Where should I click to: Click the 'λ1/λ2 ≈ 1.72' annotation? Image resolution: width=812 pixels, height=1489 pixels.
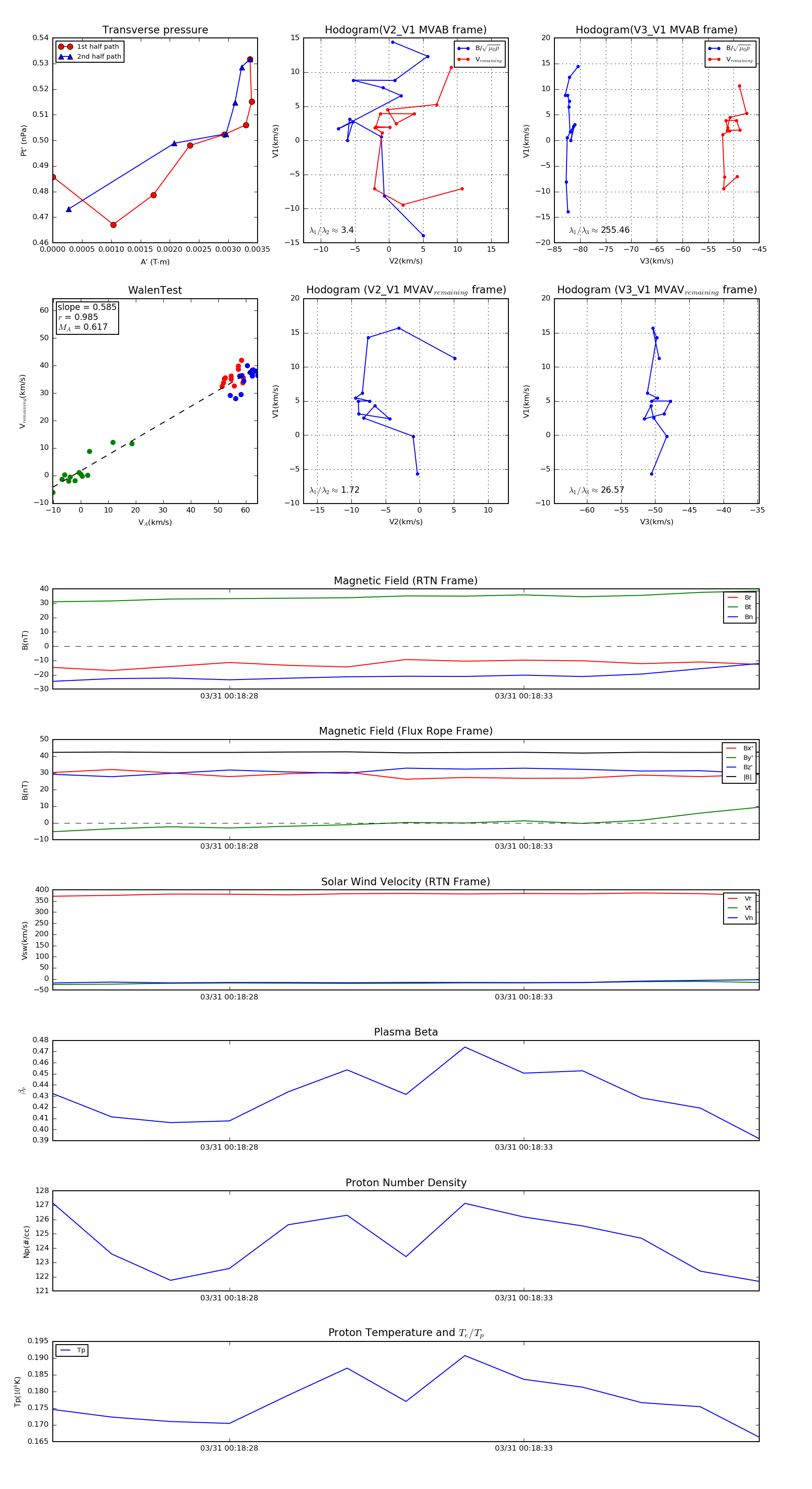tap(334, 490)
